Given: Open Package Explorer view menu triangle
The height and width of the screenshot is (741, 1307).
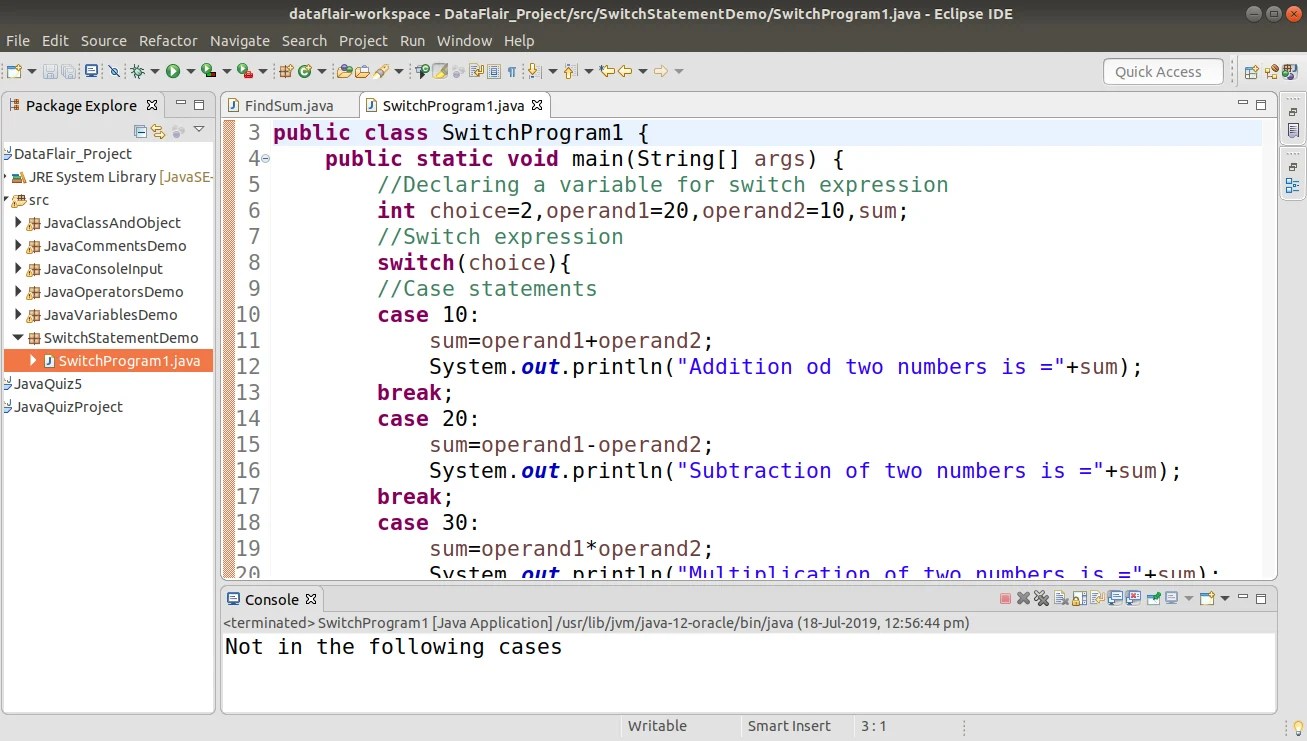Looking at the screenshot, I should [x=199, y=129].
